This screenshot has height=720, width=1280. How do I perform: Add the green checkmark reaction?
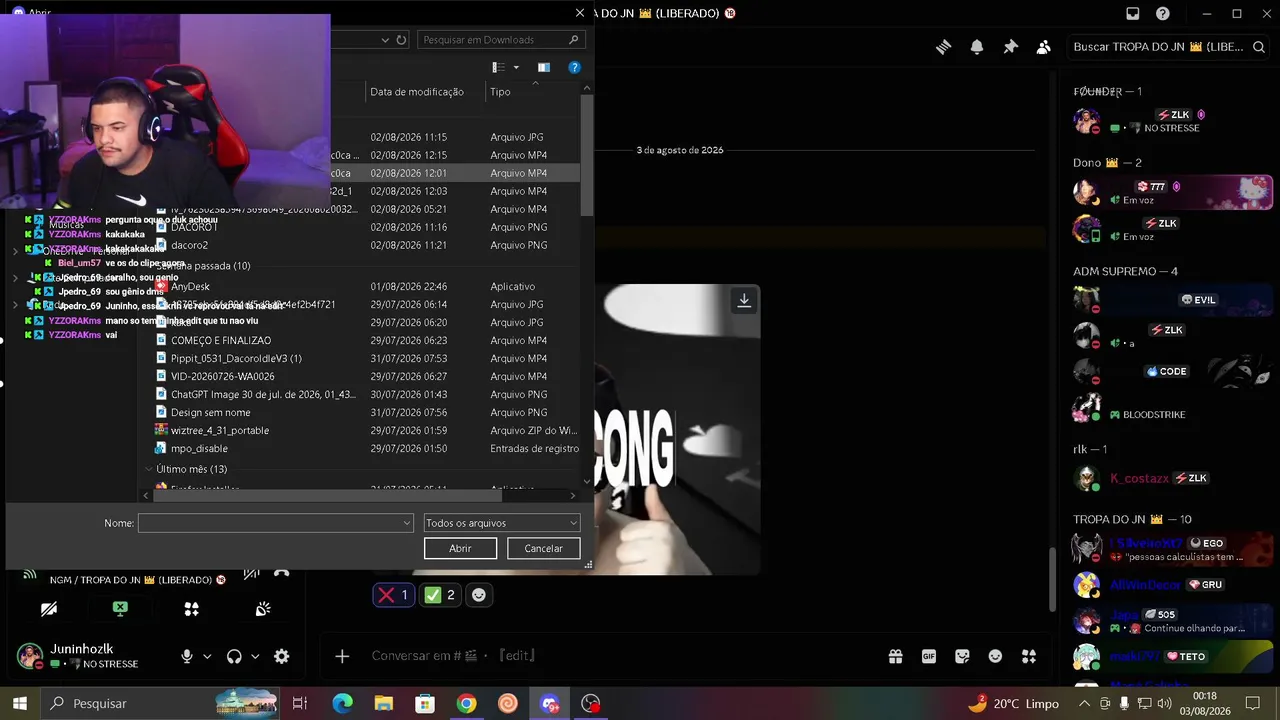tap(440, 595)
